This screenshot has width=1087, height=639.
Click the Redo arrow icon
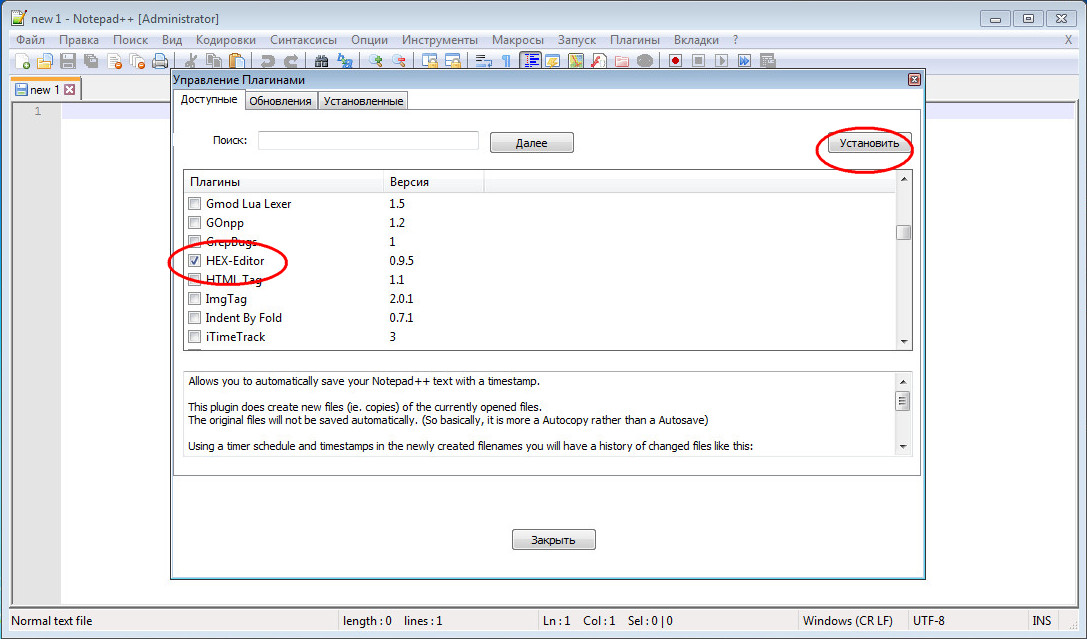click(291, 61)
